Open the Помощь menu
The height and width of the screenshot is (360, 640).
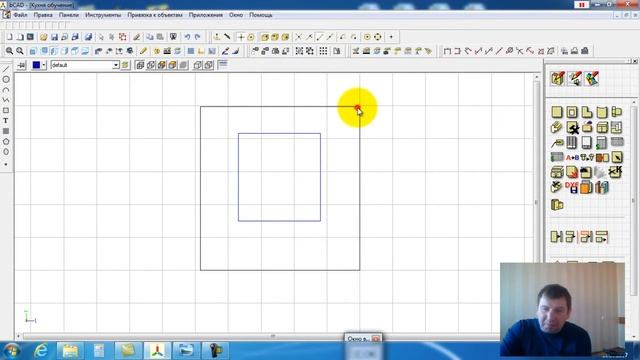coord(260,15)
